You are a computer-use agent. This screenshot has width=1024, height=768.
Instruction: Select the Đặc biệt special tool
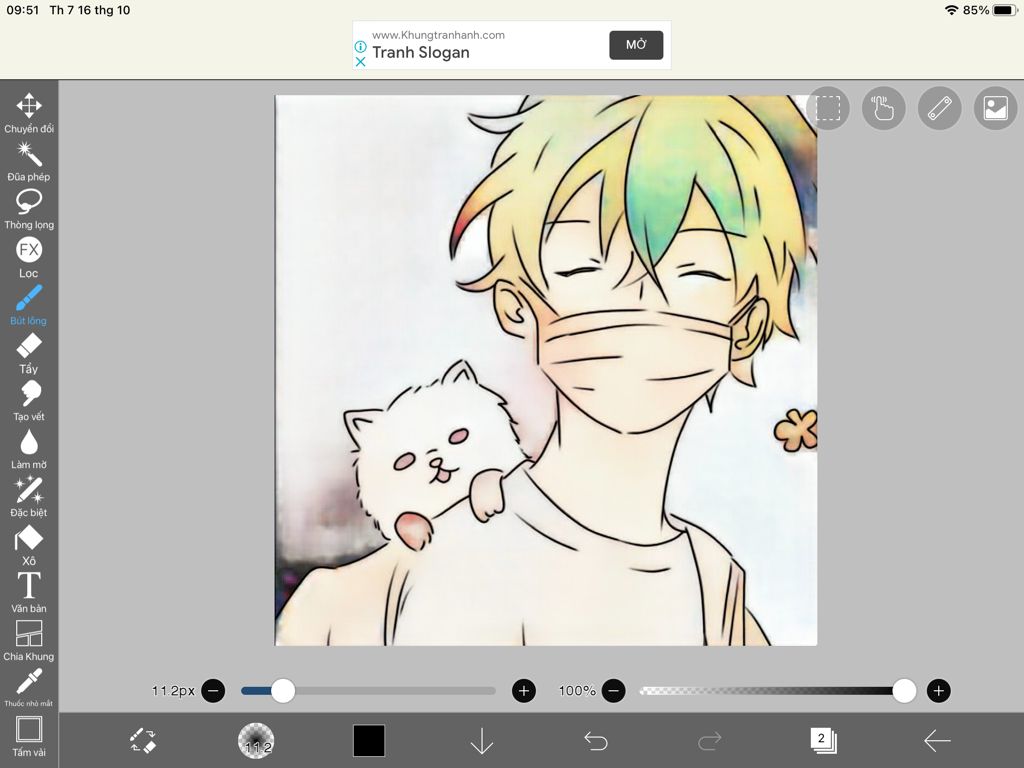click(29, 497)
